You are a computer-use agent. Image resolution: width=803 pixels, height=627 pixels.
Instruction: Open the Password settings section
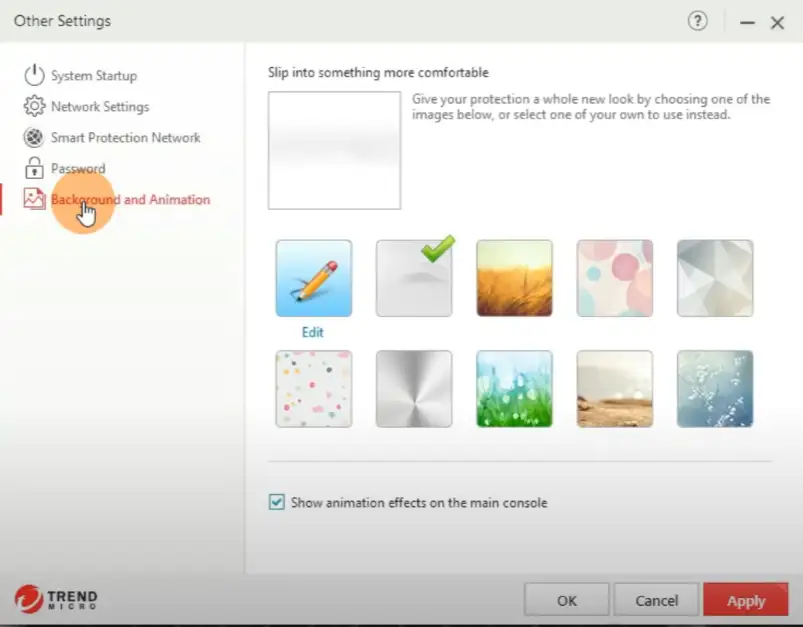tap(78, 169)
